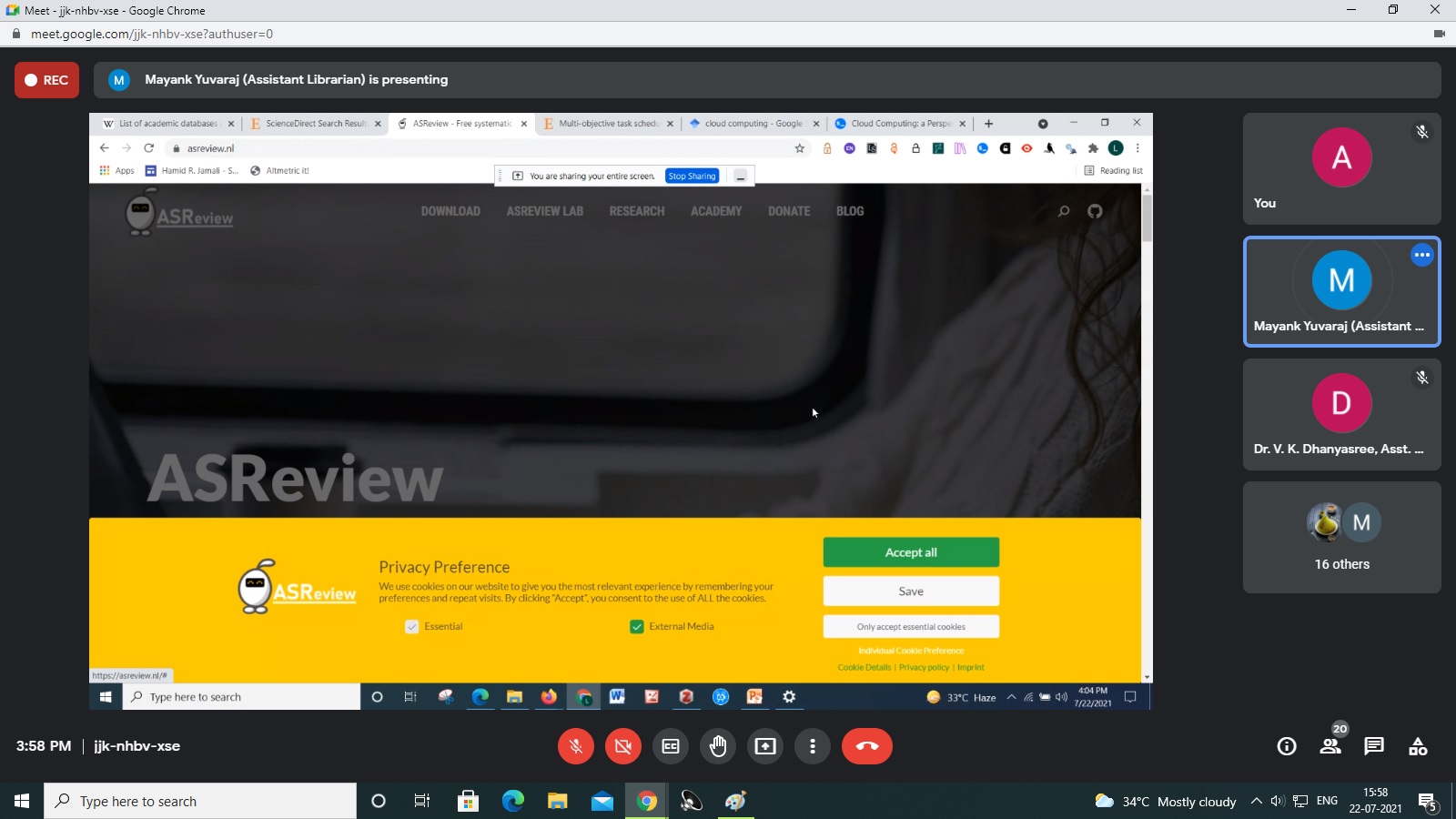1456x819 pixels.
Task: Click scrollbar of shared ASReview page
Action: [x=1147, y=218]
